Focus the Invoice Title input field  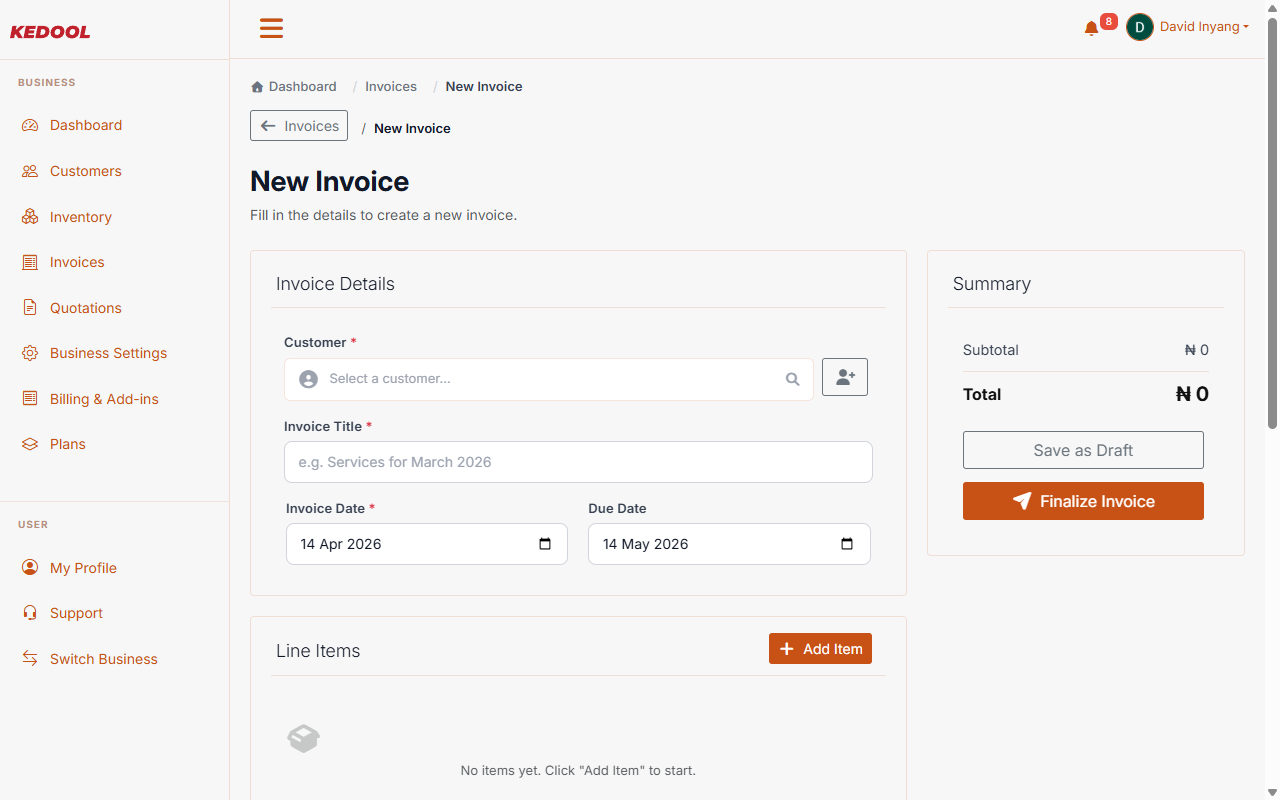pyautogui.click(x=578, y=462)
